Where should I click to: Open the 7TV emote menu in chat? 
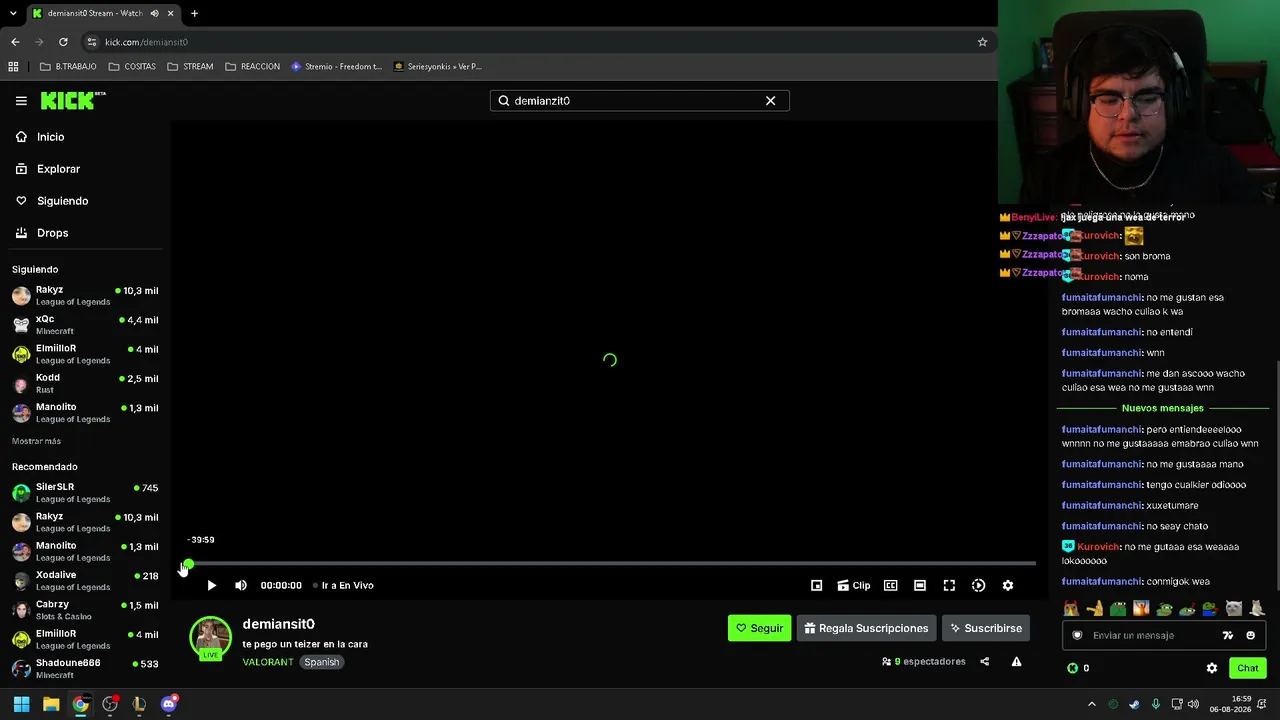(1228, 635)
